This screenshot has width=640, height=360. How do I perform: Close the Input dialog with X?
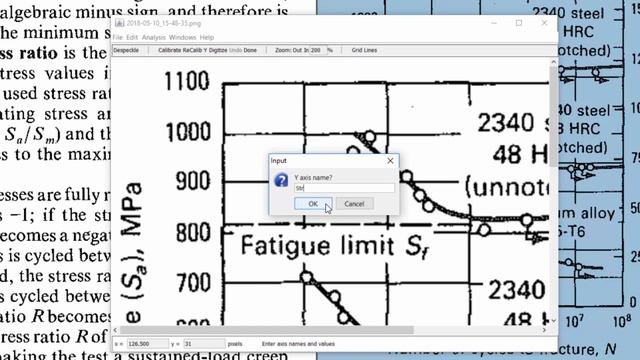390,161
